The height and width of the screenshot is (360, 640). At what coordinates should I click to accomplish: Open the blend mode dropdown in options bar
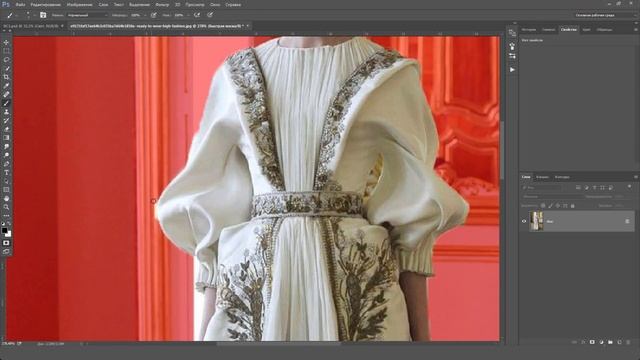pyautogui.click(x=87, y=15)
